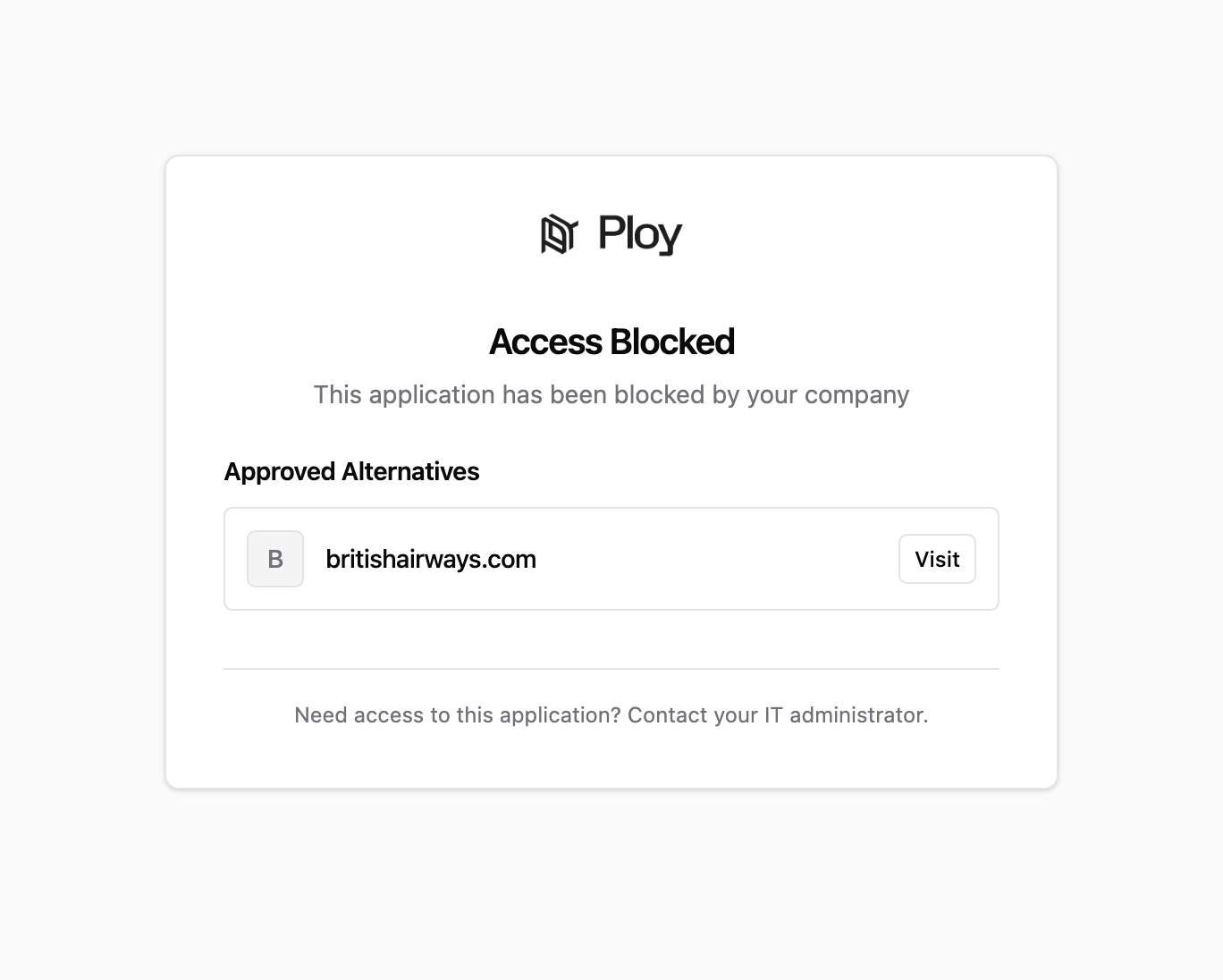Click "Need access to this application?" text

click(457, 715)
